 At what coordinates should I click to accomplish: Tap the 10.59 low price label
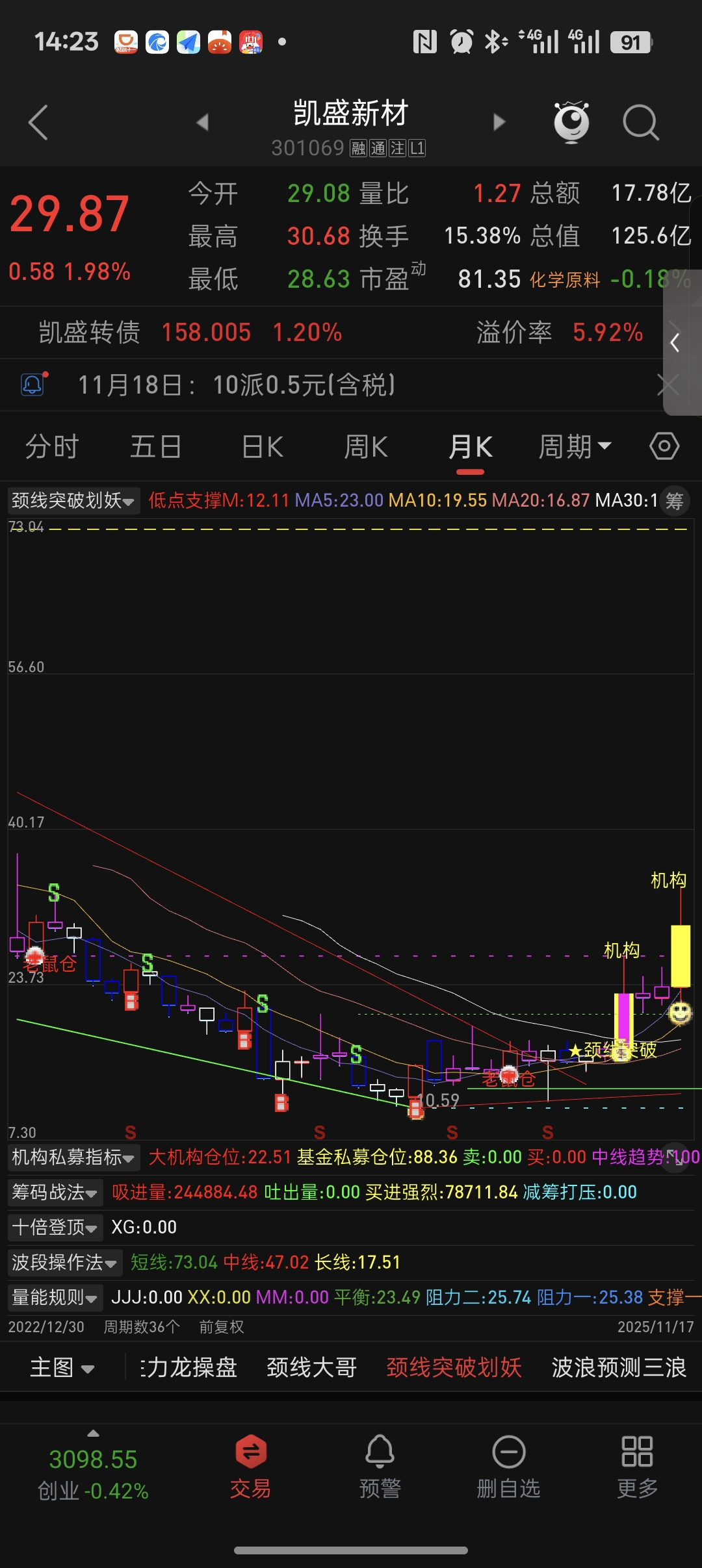[437, 1100]
